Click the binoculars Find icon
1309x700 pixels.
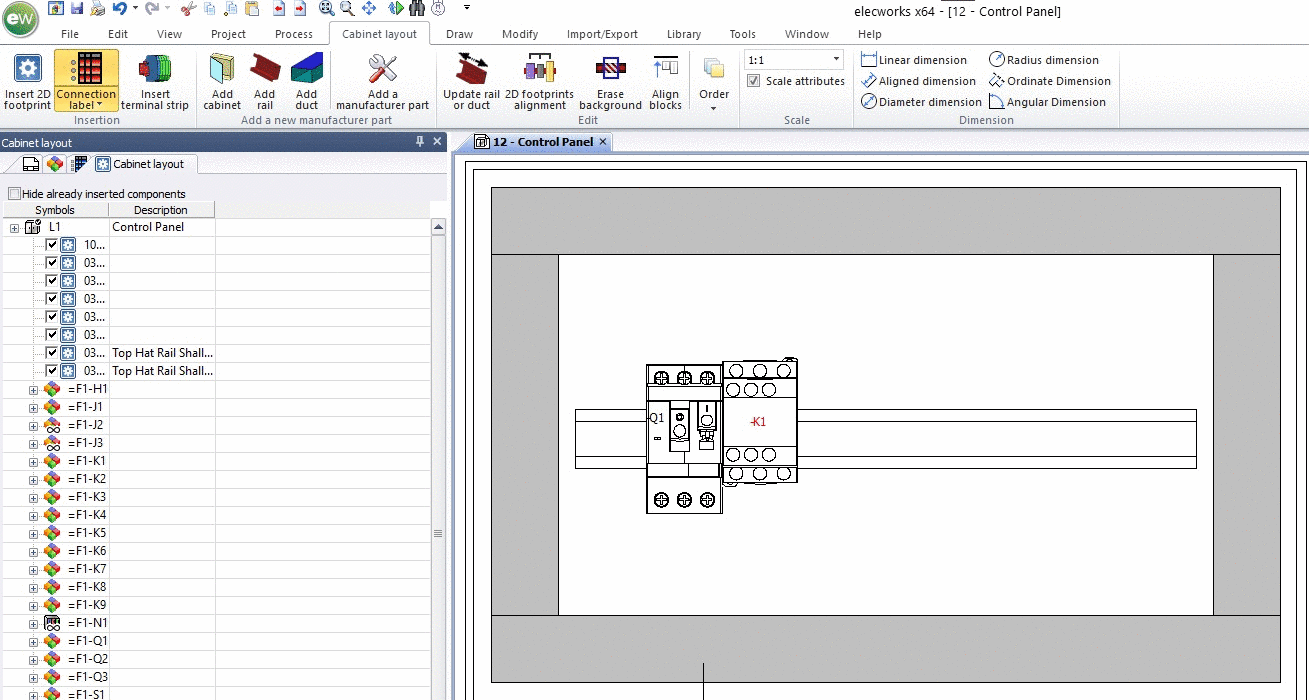417,8
